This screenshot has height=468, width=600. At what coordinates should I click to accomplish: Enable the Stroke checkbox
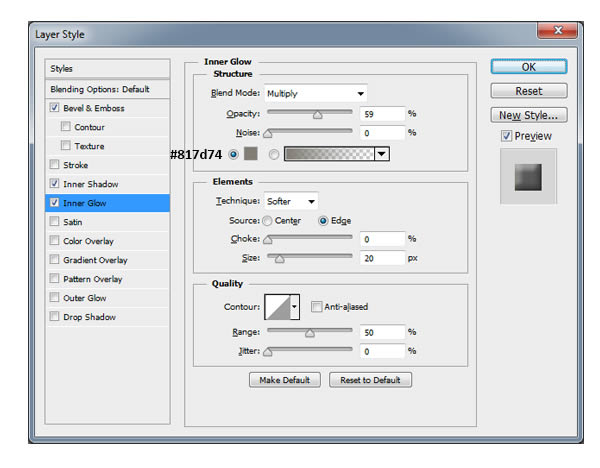tap(54, 165)
